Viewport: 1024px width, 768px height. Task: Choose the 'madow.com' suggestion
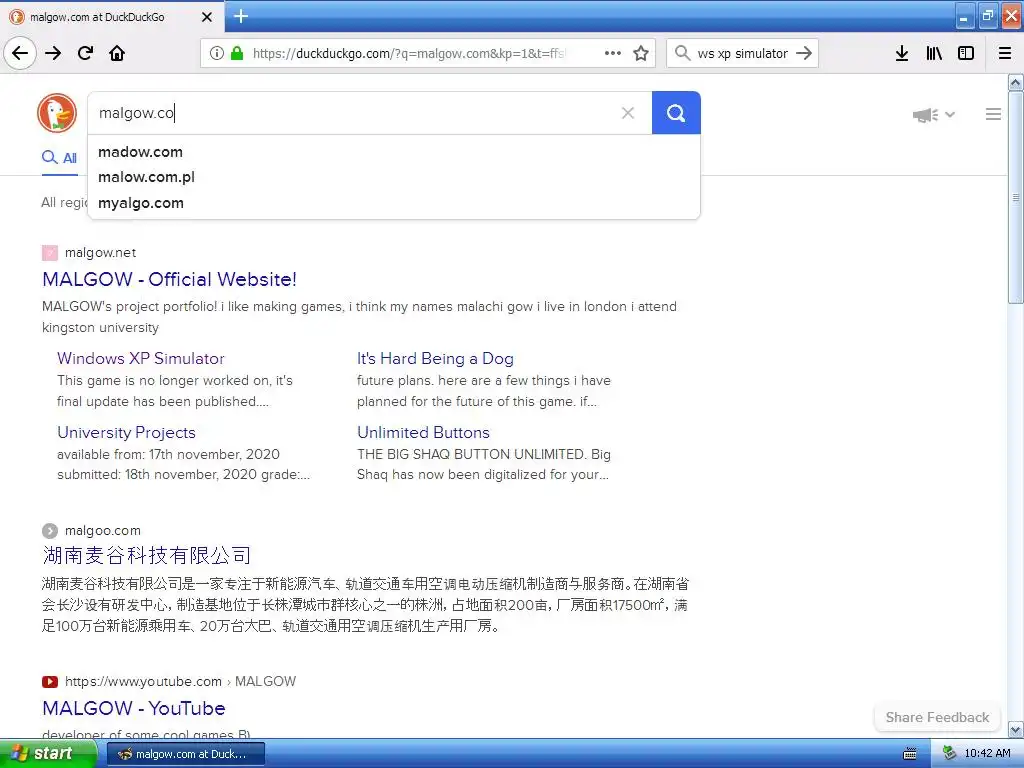tap(394, 152)
